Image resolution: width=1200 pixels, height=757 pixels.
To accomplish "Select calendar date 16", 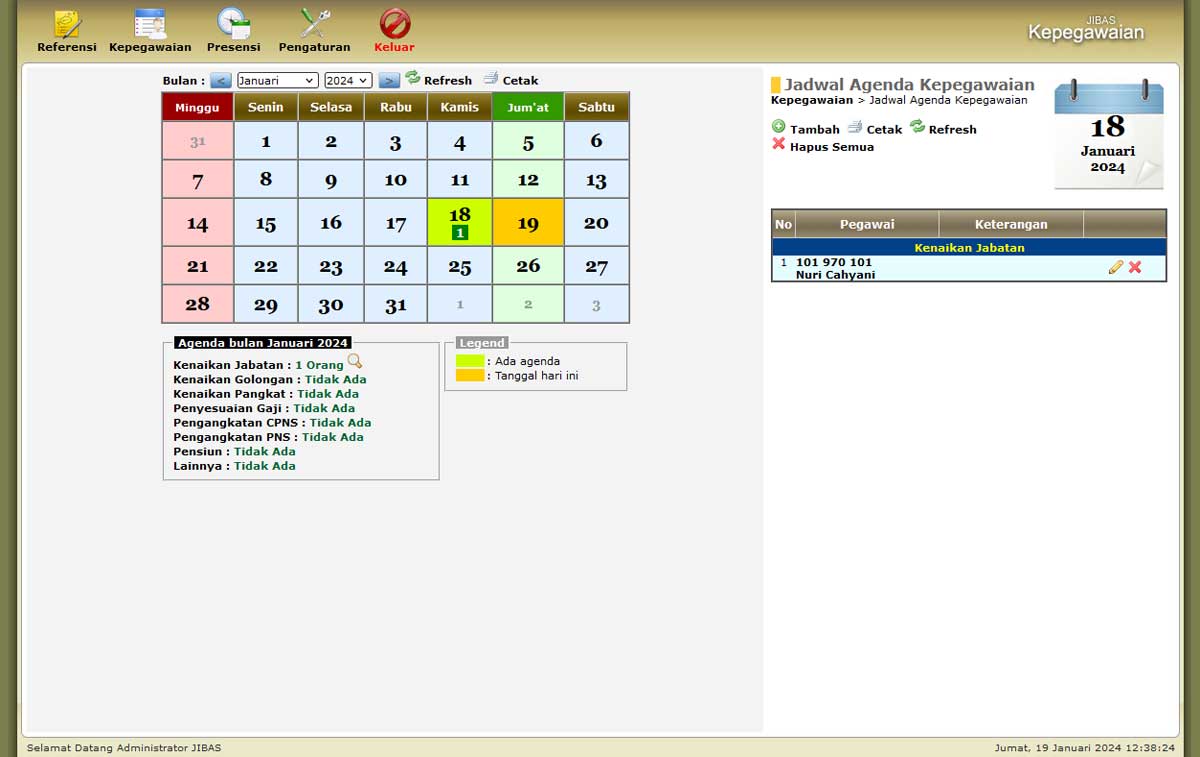I will (331, 222).
